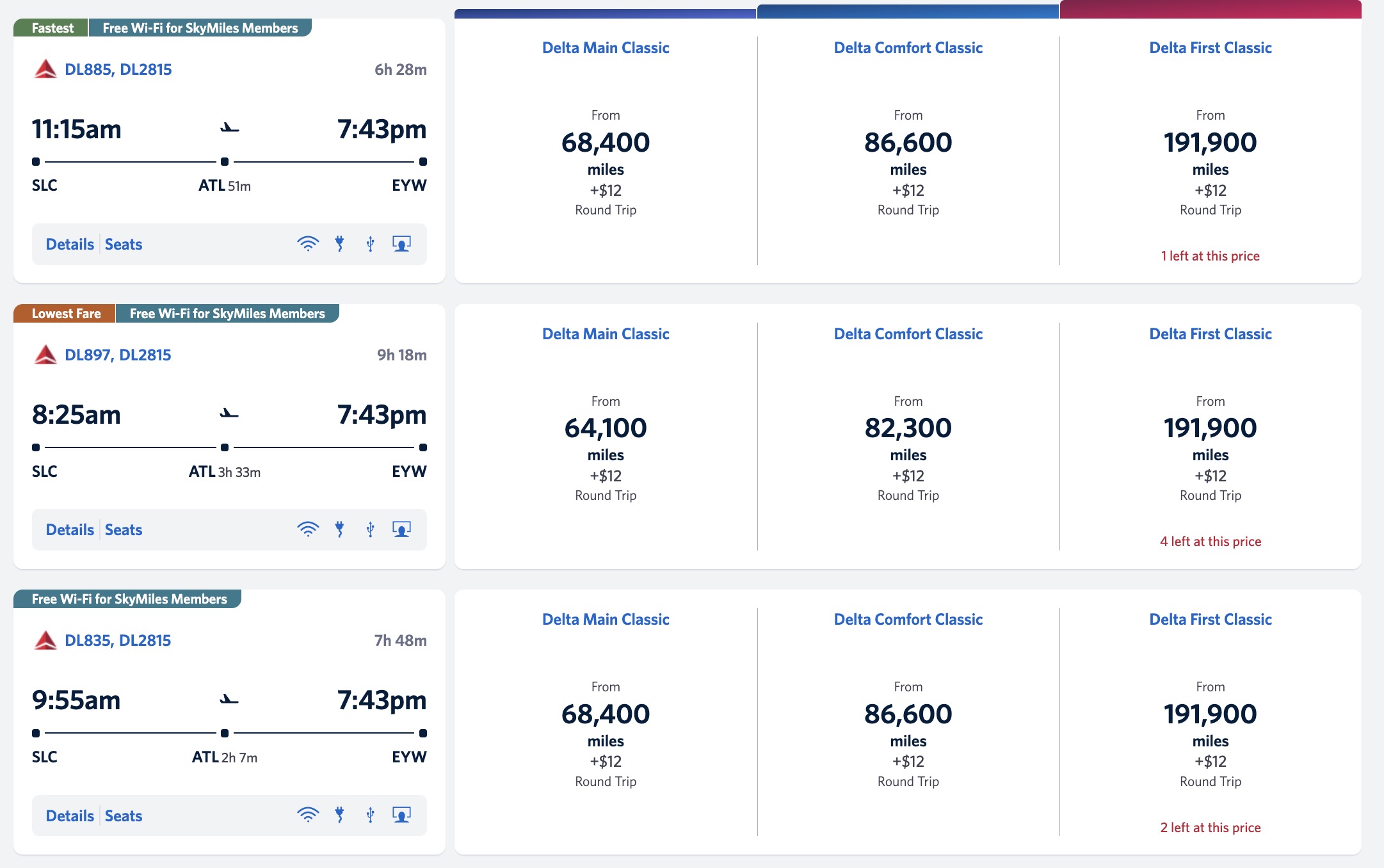Click the '9h 18m' duration text
Viewport: 1384px width, 868px height.
pyautogui.click(x=402, y=355)
